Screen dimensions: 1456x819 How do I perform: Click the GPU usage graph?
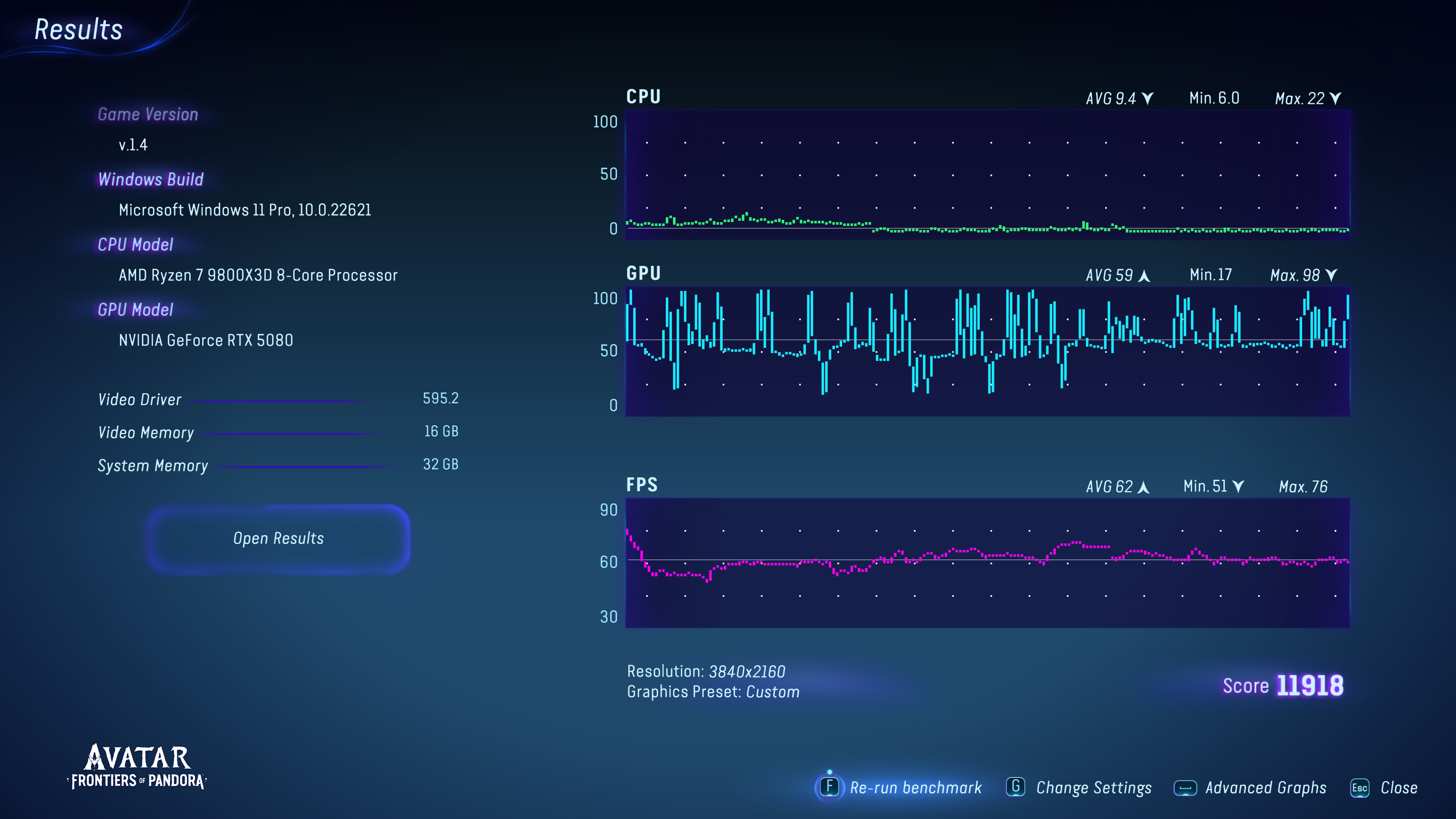(987, 351)
